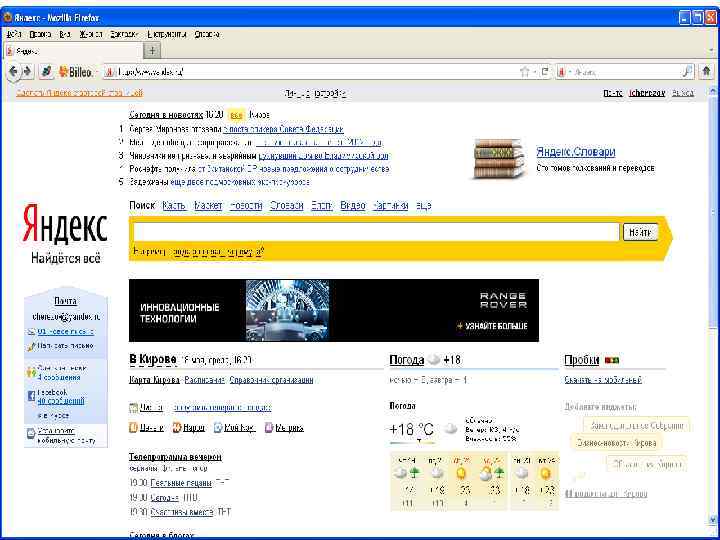Open the Файл menu
Screen dimensions: 720x540
tap(14, 34)
